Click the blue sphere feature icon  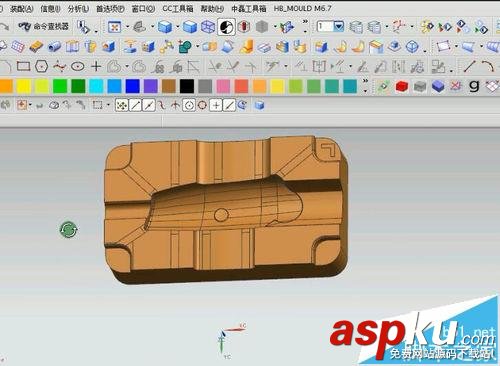tap(412, 47)
